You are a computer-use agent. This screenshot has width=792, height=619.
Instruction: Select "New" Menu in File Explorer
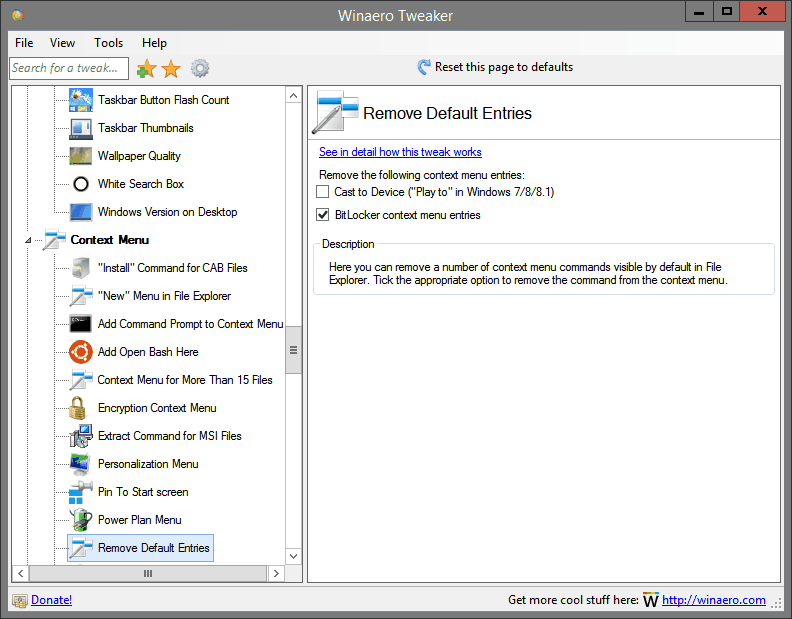point(164,296)
